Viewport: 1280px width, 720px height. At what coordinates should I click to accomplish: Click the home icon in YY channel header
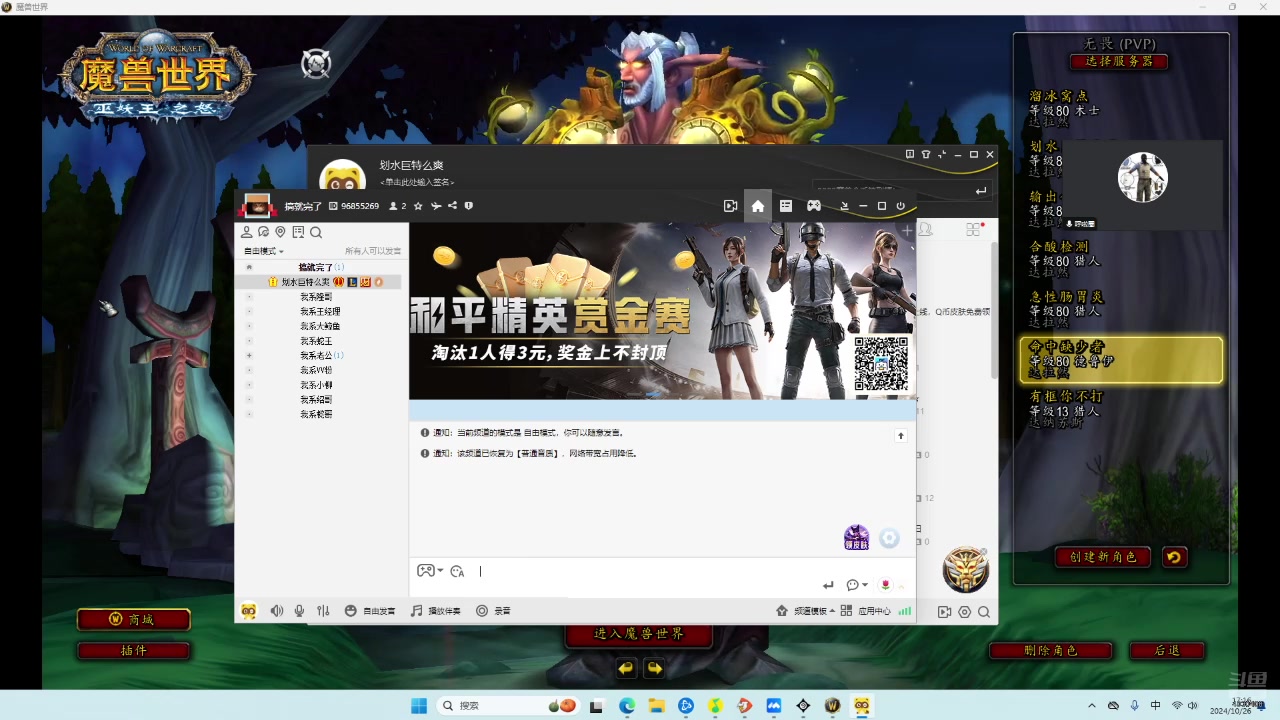click(758, 206)
